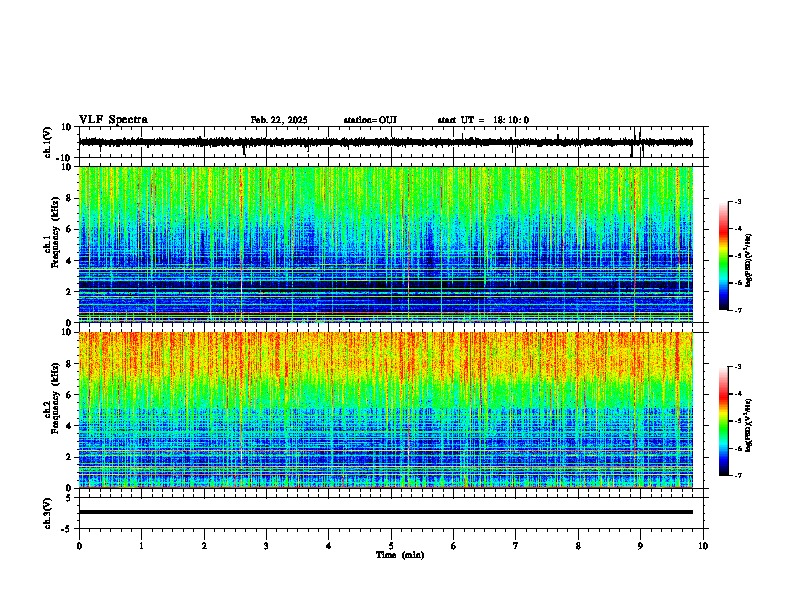Click the ch.2 spectrogram "6" kHz tick label
The width and height of the screenshot is (792, 612).
tap(69, 395)
